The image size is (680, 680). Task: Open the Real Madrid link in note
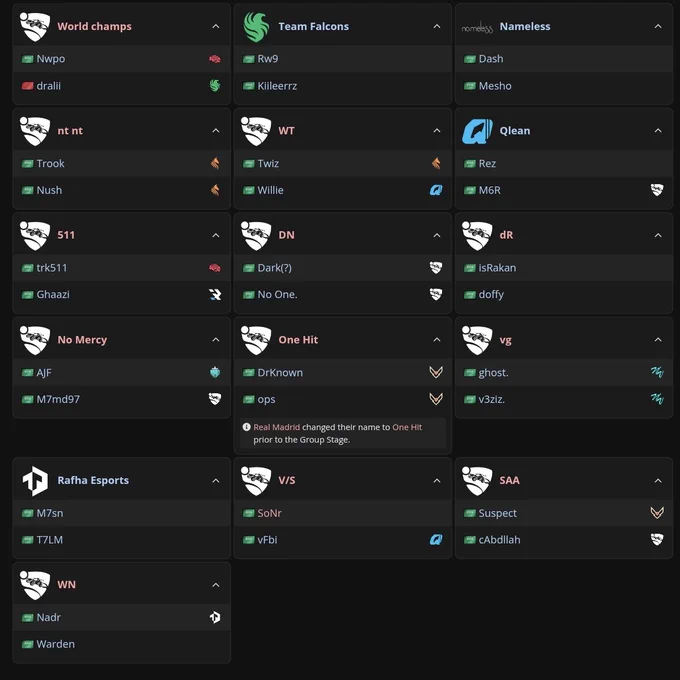point(276,427)
